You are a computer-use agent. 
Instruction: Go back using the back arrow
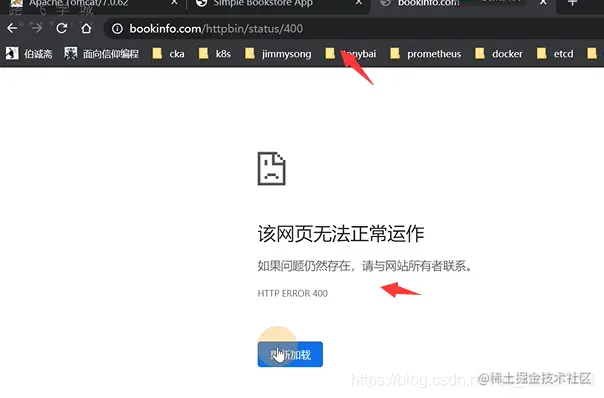click(12, 28)
